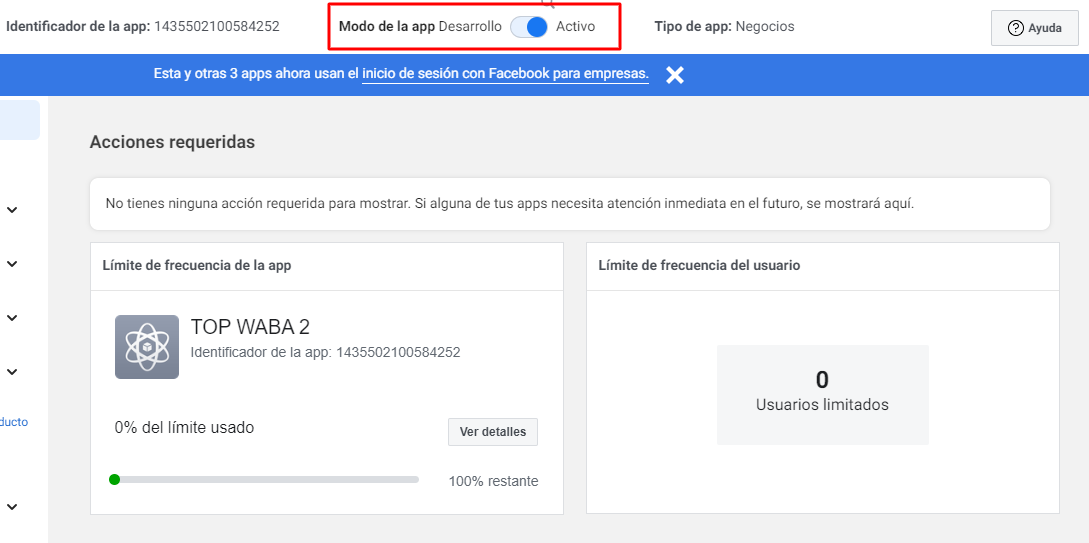Click the partially visible 'ducto' sidebar link
The width and height of the screenshot is (1089, 543).
click(14, 422)
